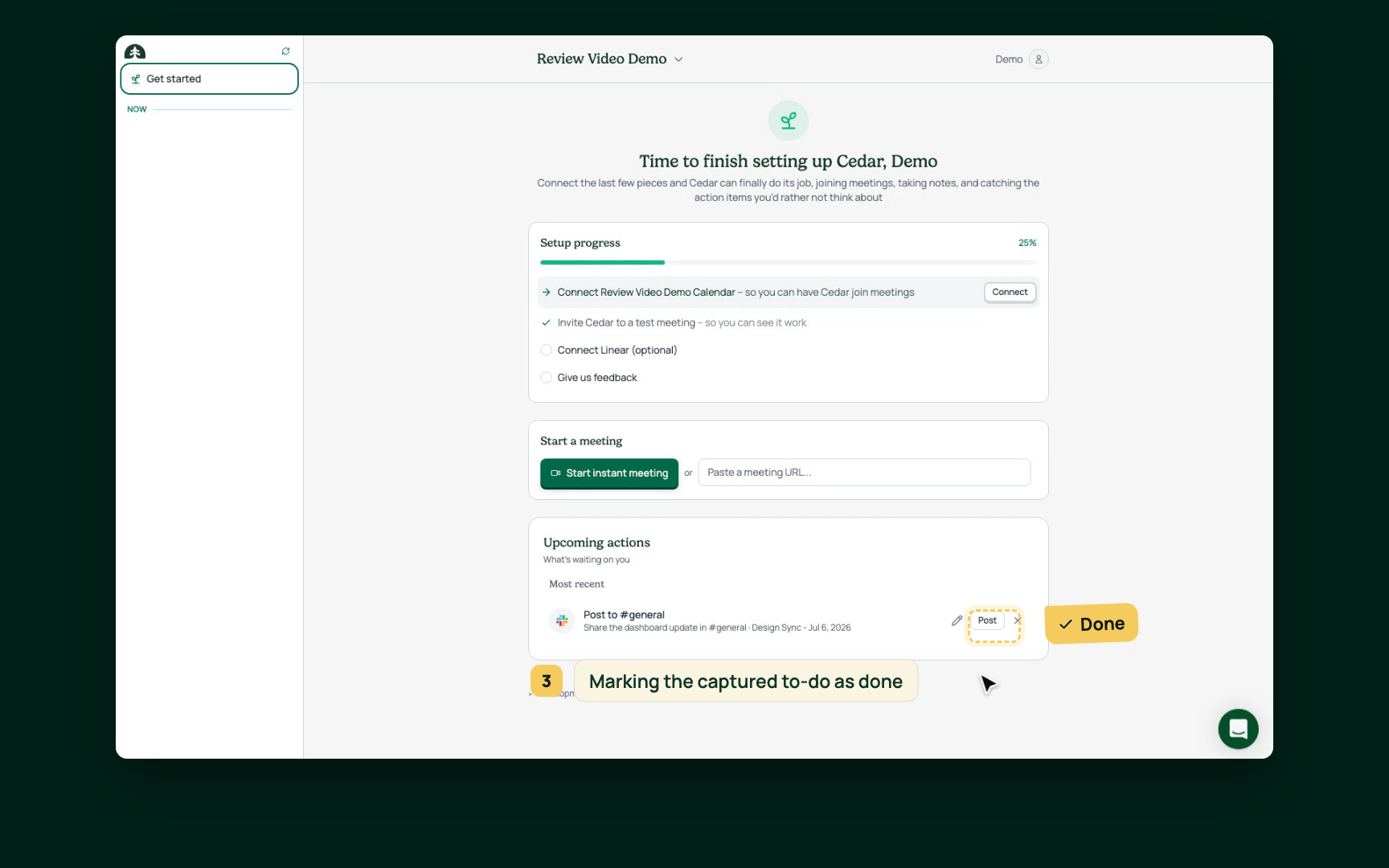Focus the Paste a meeting URL field
This screenshot has width=1389, height=868.
click(864, 473)
